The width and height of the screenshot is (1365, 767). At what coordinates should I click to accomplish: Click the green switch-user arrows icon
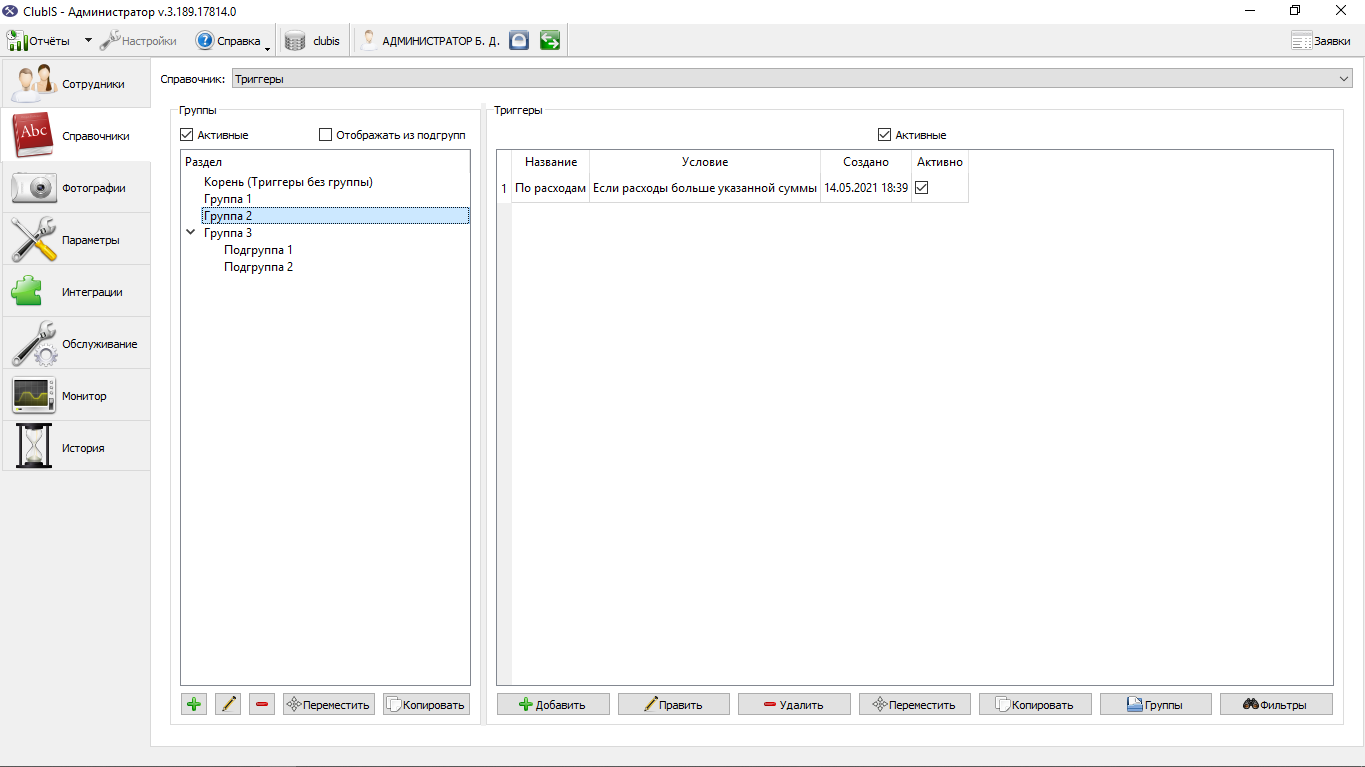point(549,41)
